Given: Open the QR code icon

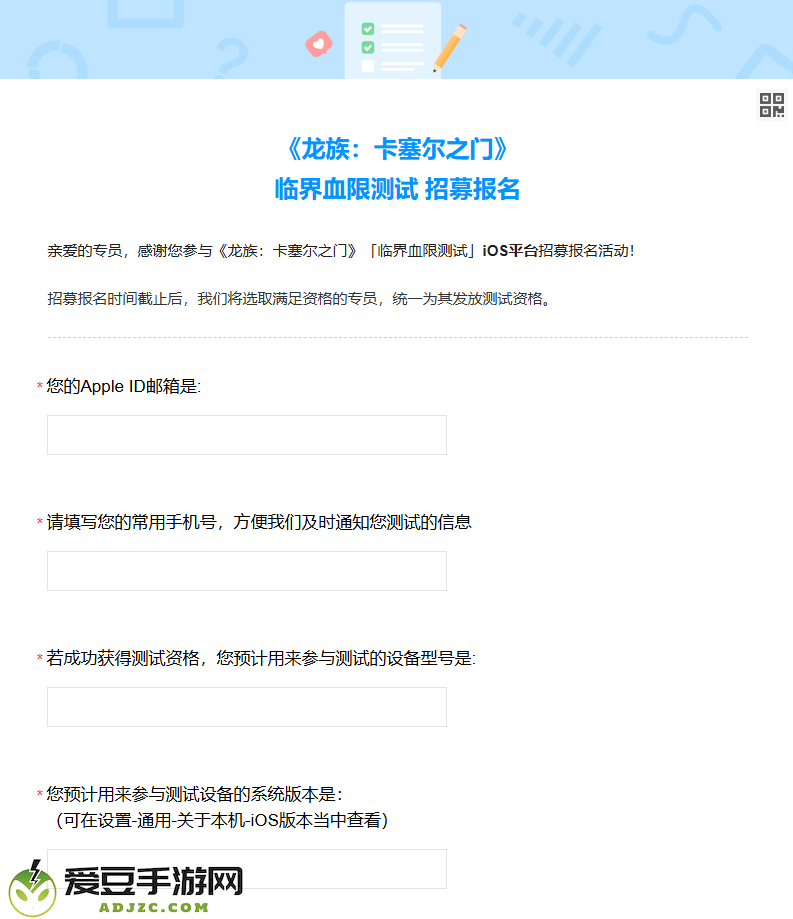Looking at the screenshot, I should pos(771,105).
